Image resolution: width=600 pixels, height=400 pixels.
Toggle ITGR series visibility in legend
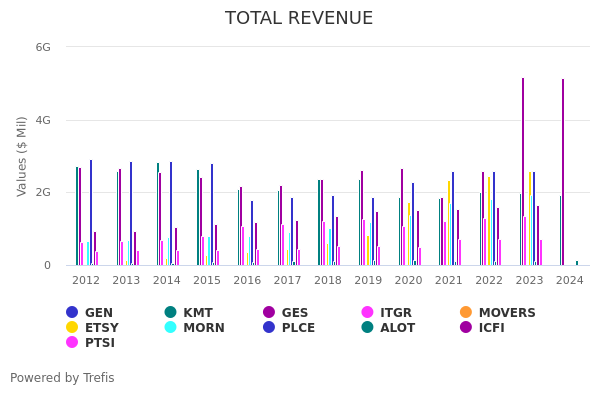tap(395, 313)
